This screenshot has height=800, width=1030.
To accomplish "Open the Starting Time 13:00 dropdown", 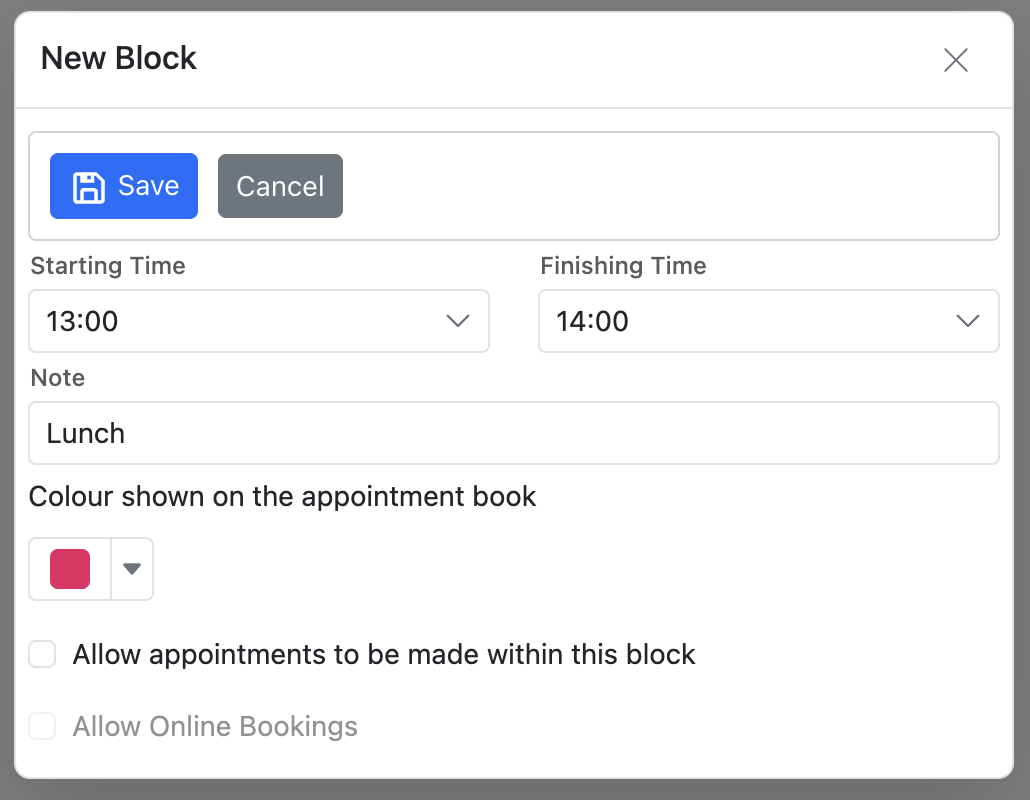I will pos(258,321).
